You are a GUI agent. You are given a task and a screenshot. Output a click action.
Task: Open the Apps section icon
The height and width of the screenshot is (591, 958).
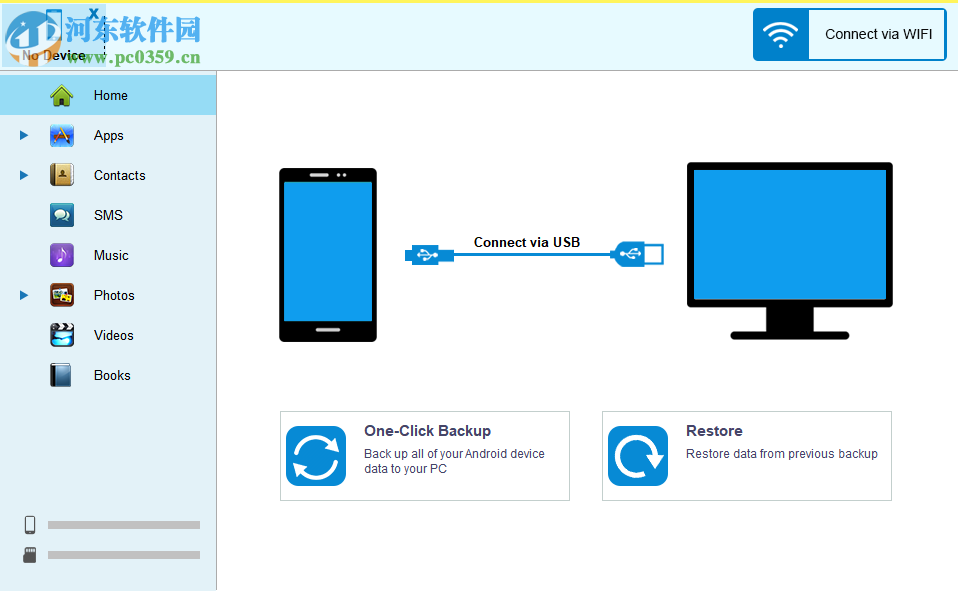point(61,135)
